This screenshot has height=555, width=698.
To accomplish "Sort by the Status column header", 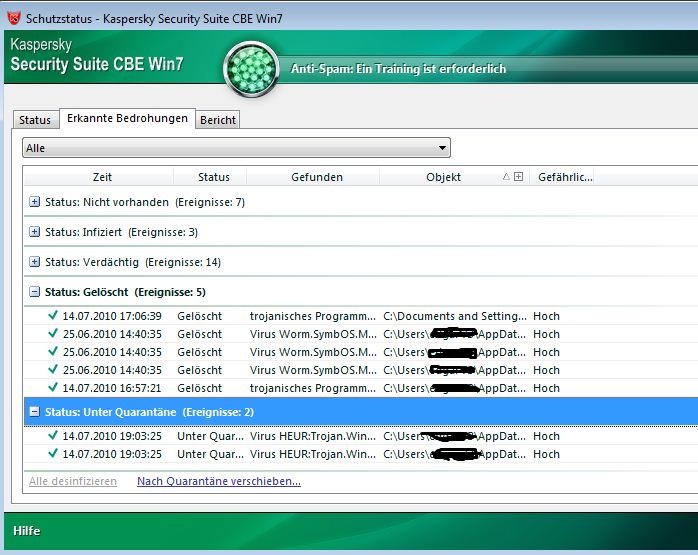I will coord(214,177).
